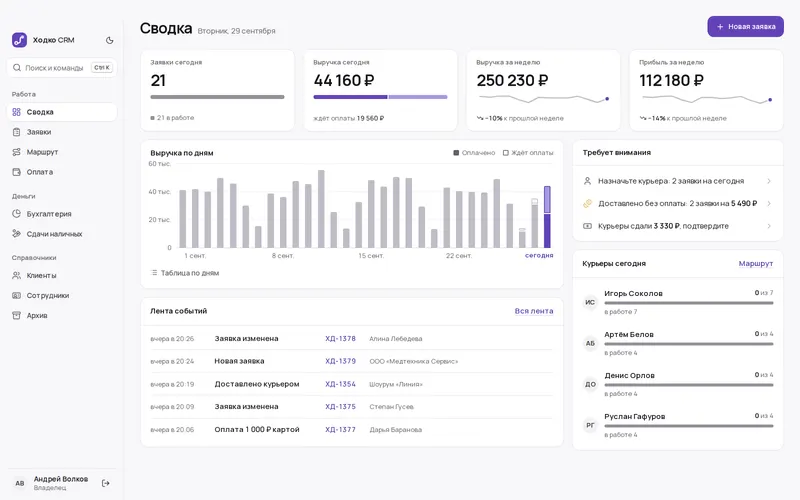Image resolution: width=800 pixels, height=500 pixels.
Task: Go to the Оплата menu label
Action: tap(40, 172)
